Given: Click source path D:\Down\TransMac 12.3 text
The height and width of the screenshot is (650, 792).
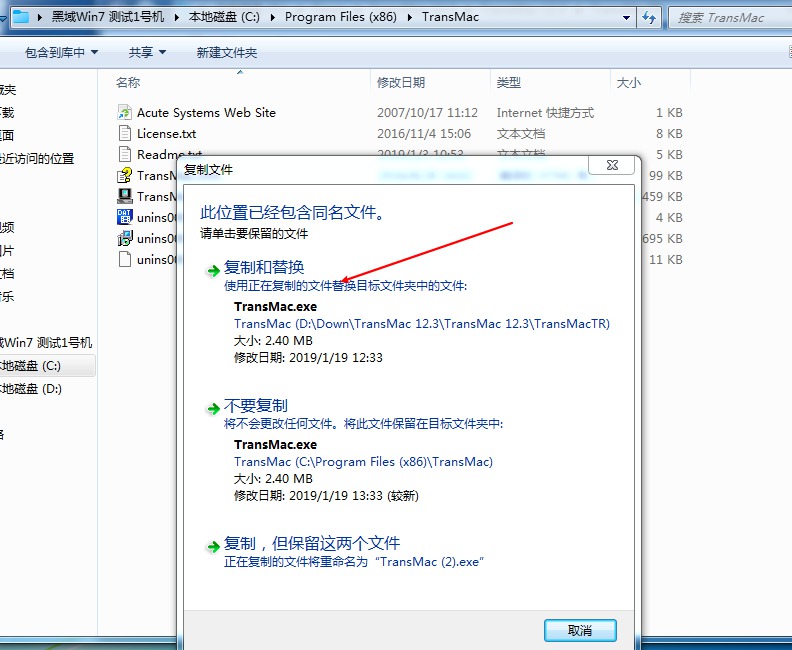Looking at the screenshot, I should tap(422, 324).
